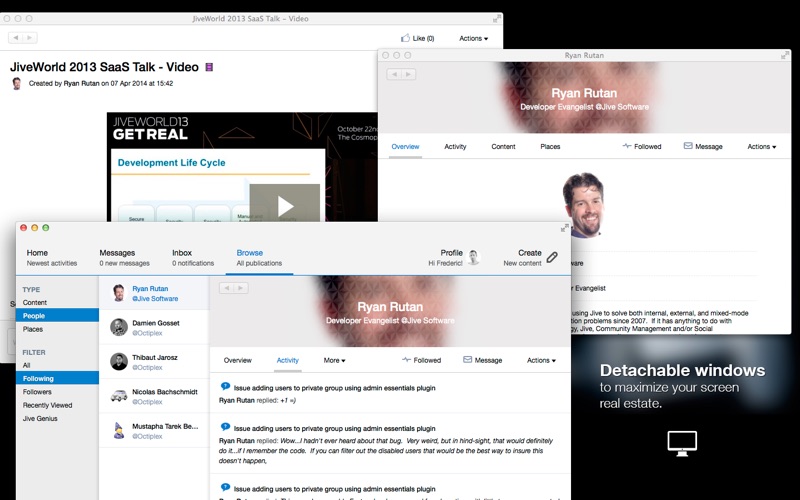
Task: Expand More dropdown in main window profile
Action: pos(334,360)
